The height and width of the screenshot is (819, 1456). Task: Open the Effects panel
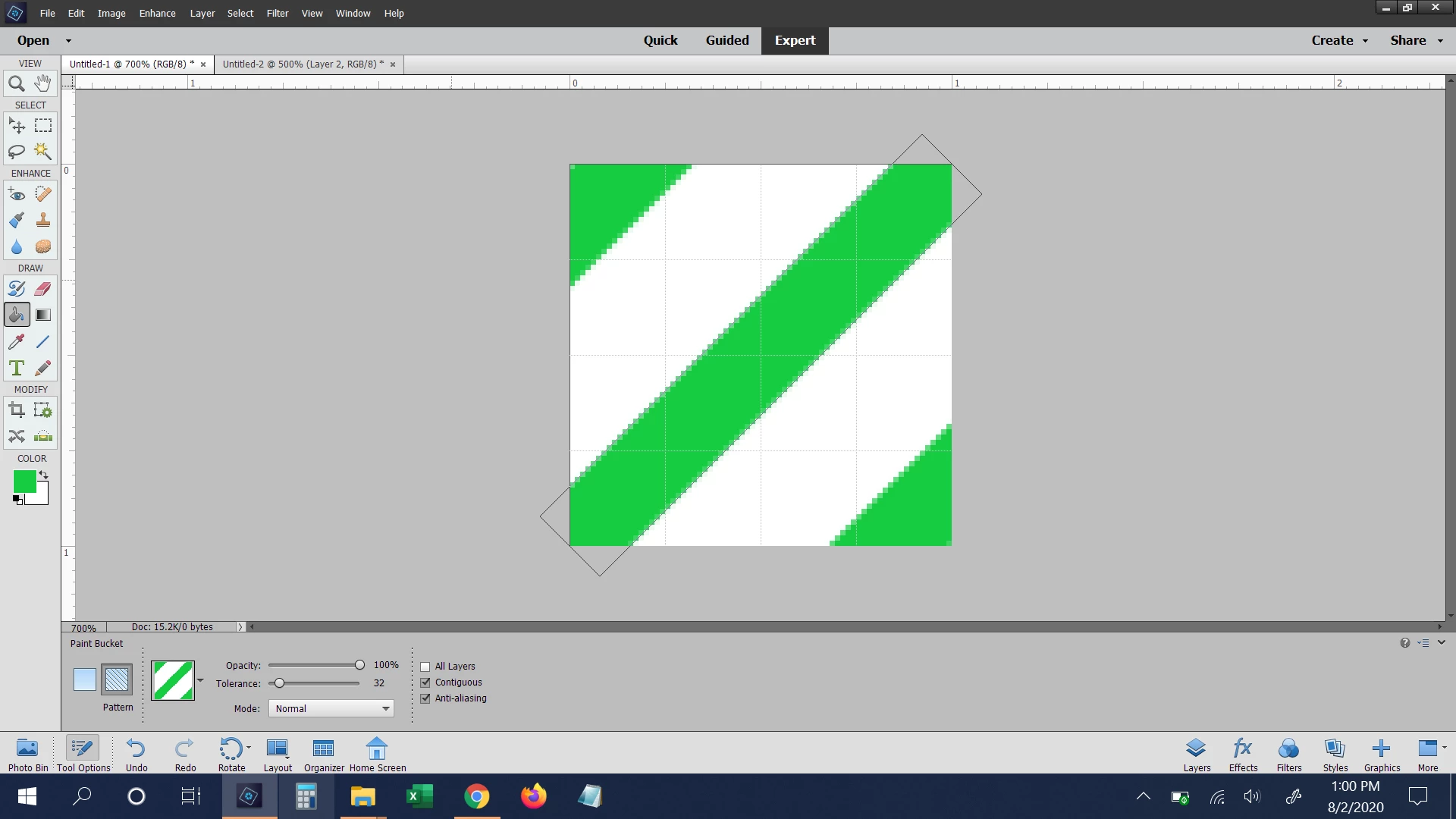(1243, 755)
